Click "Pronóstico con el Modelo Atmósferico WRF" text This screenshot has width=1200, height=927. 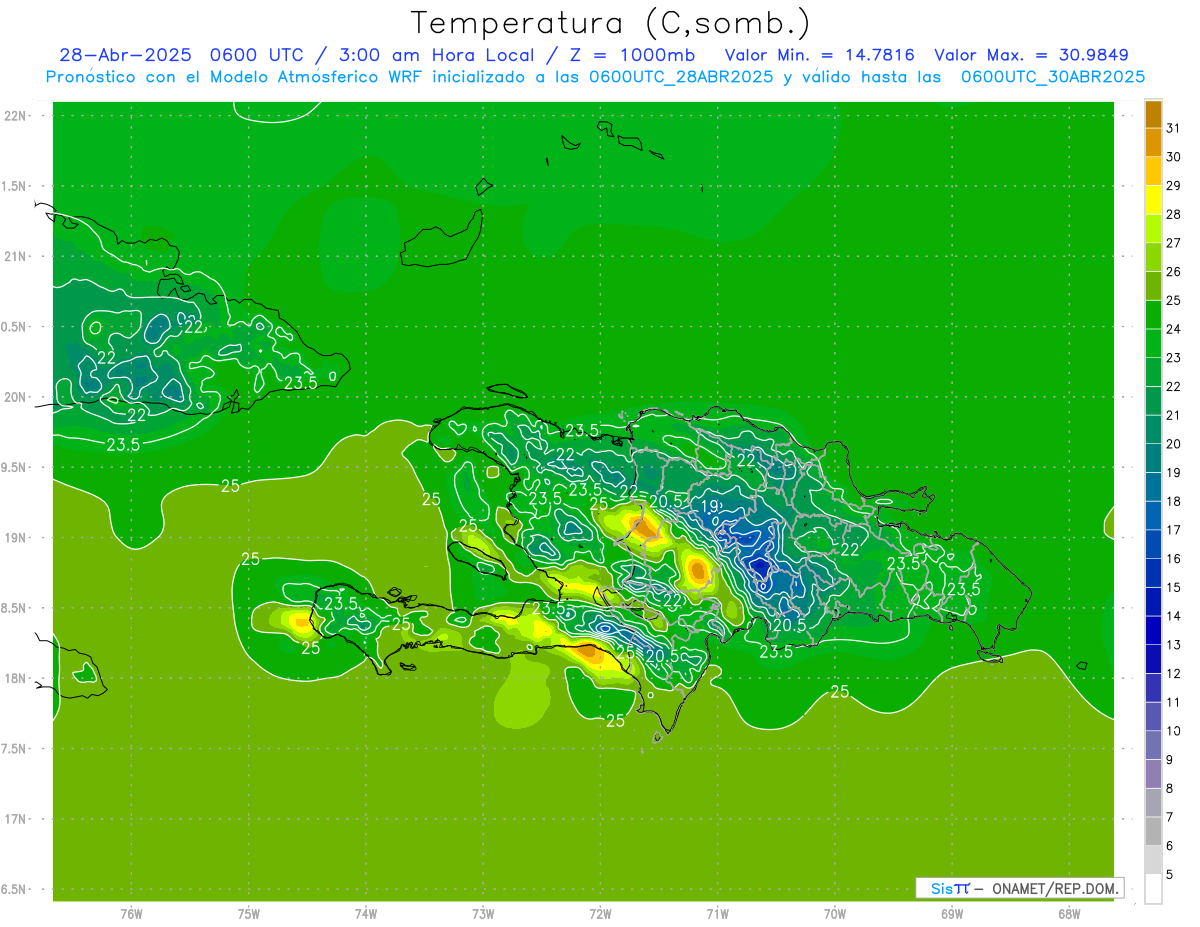click(237, 77)
